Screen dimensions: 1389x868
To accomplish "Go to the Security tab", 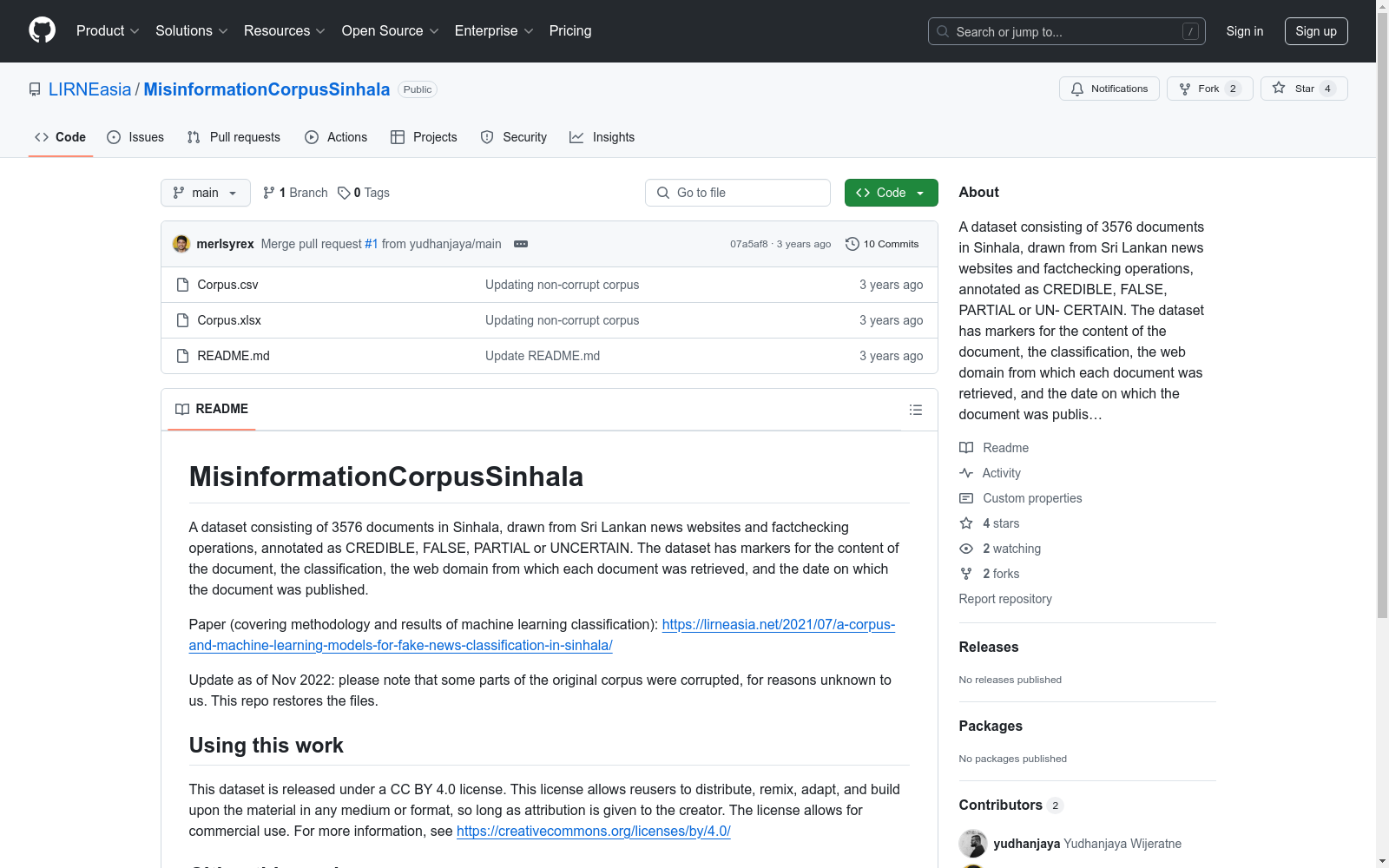I will click(514, 137).
